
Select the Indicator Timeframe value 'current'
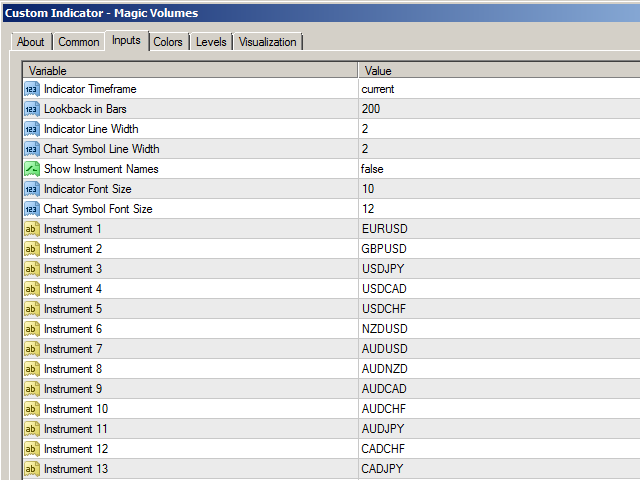click(499, 89)
